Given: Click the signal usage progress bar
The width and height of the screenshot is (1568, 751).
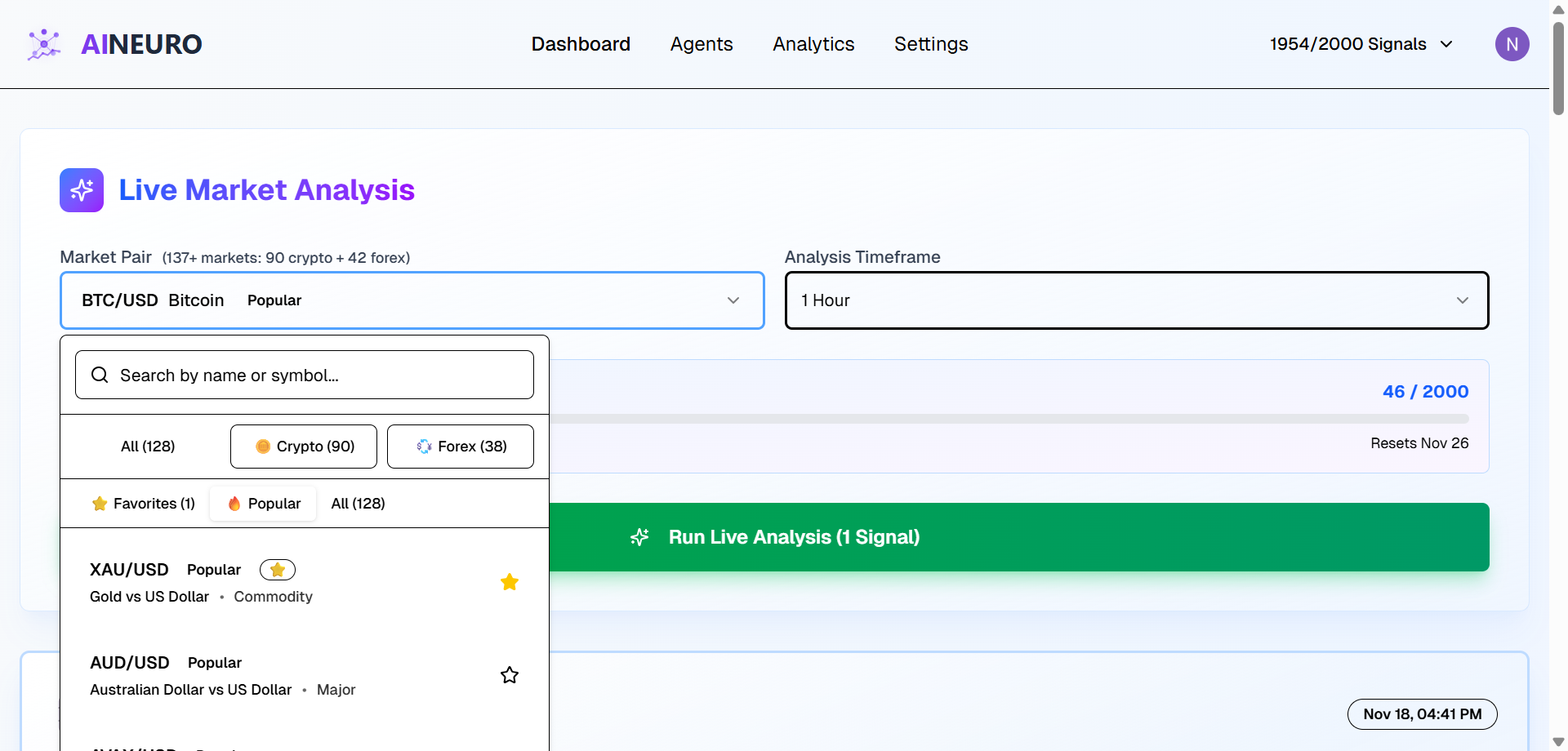Looking at the screenshot, I should (1009, 419).
